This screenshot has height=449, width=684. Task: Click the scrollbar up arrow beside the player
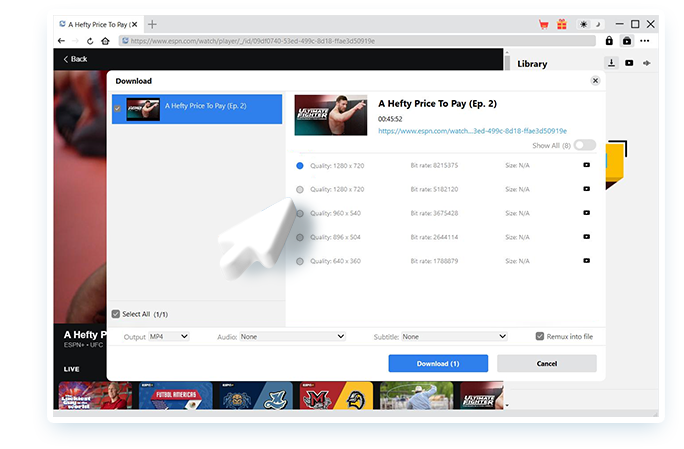(507, 52)
